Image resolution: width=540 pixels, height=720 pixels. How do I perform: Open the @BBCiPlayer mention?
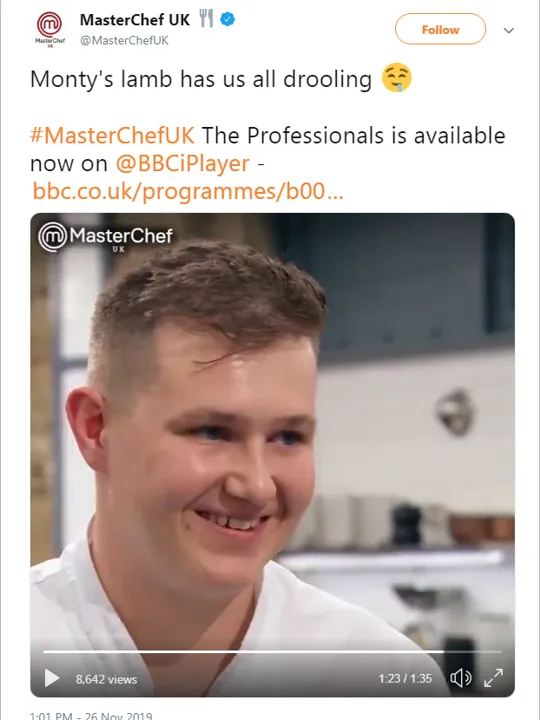pos(182,163)
